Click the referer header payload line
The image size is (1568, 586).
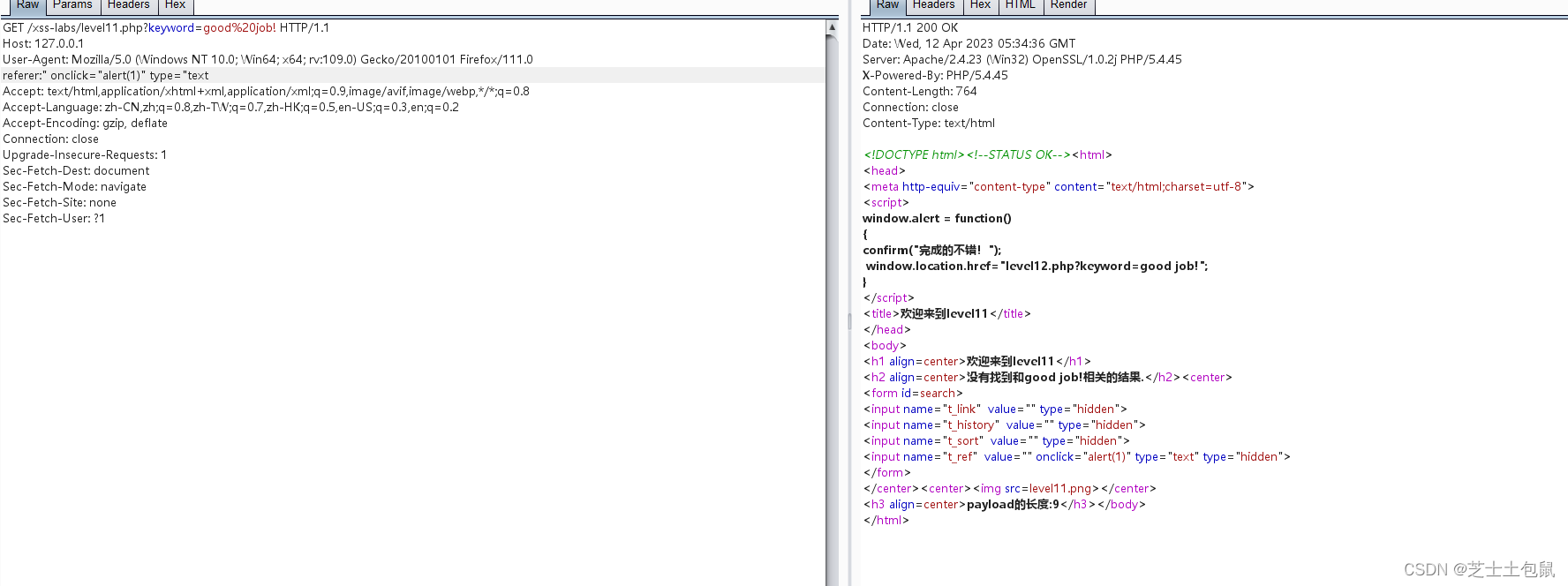coord(106,75)
